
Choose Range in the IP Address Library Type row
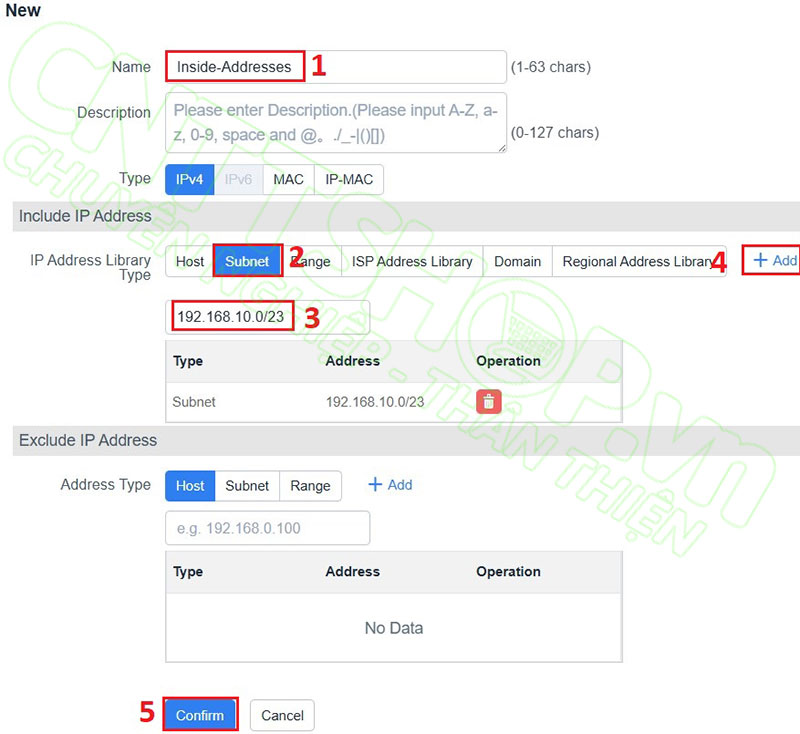click(x=311, y=260)
